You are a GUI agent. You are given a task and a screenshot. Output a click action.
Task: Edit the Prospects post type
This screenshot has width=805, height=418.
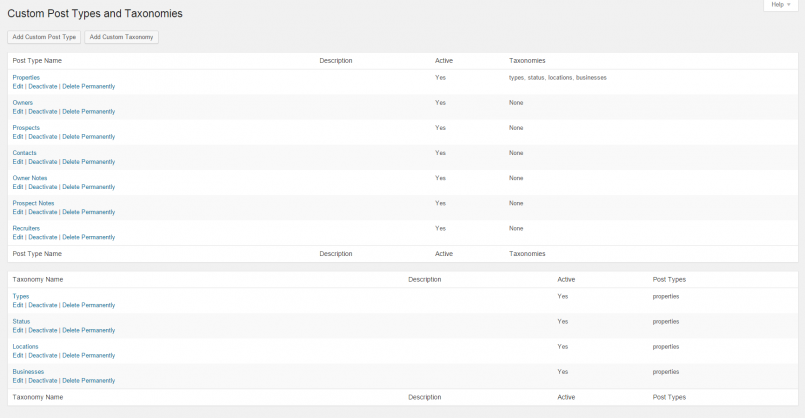tap(18, 137)
